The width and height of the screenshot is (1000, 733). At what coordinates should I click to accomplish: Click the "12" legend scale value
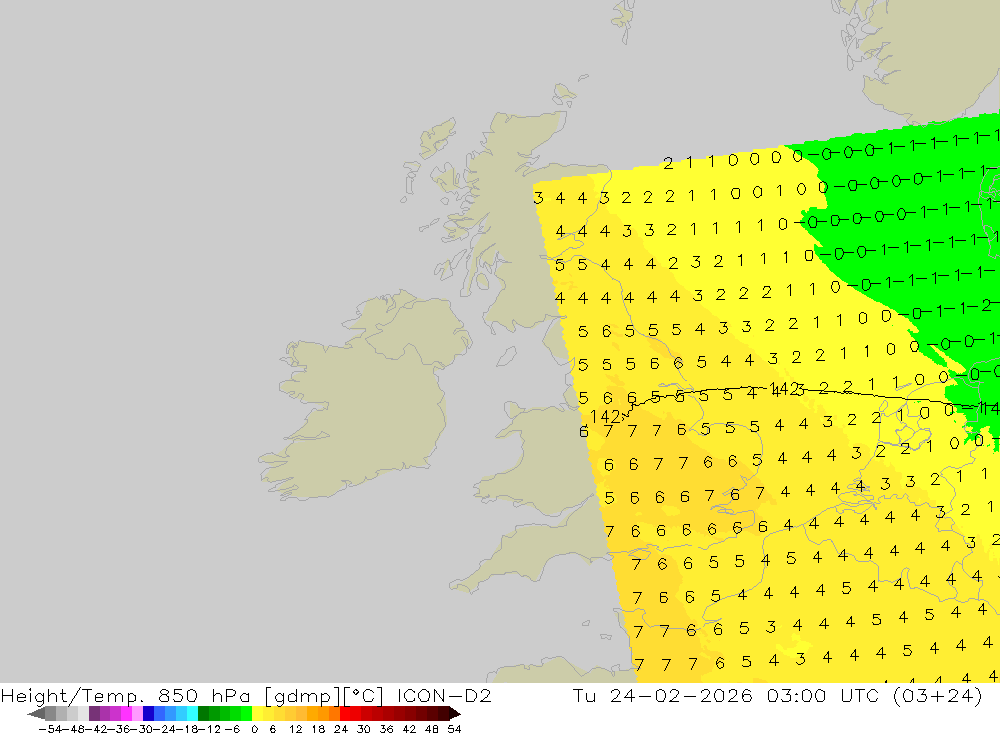pos(296,729)
